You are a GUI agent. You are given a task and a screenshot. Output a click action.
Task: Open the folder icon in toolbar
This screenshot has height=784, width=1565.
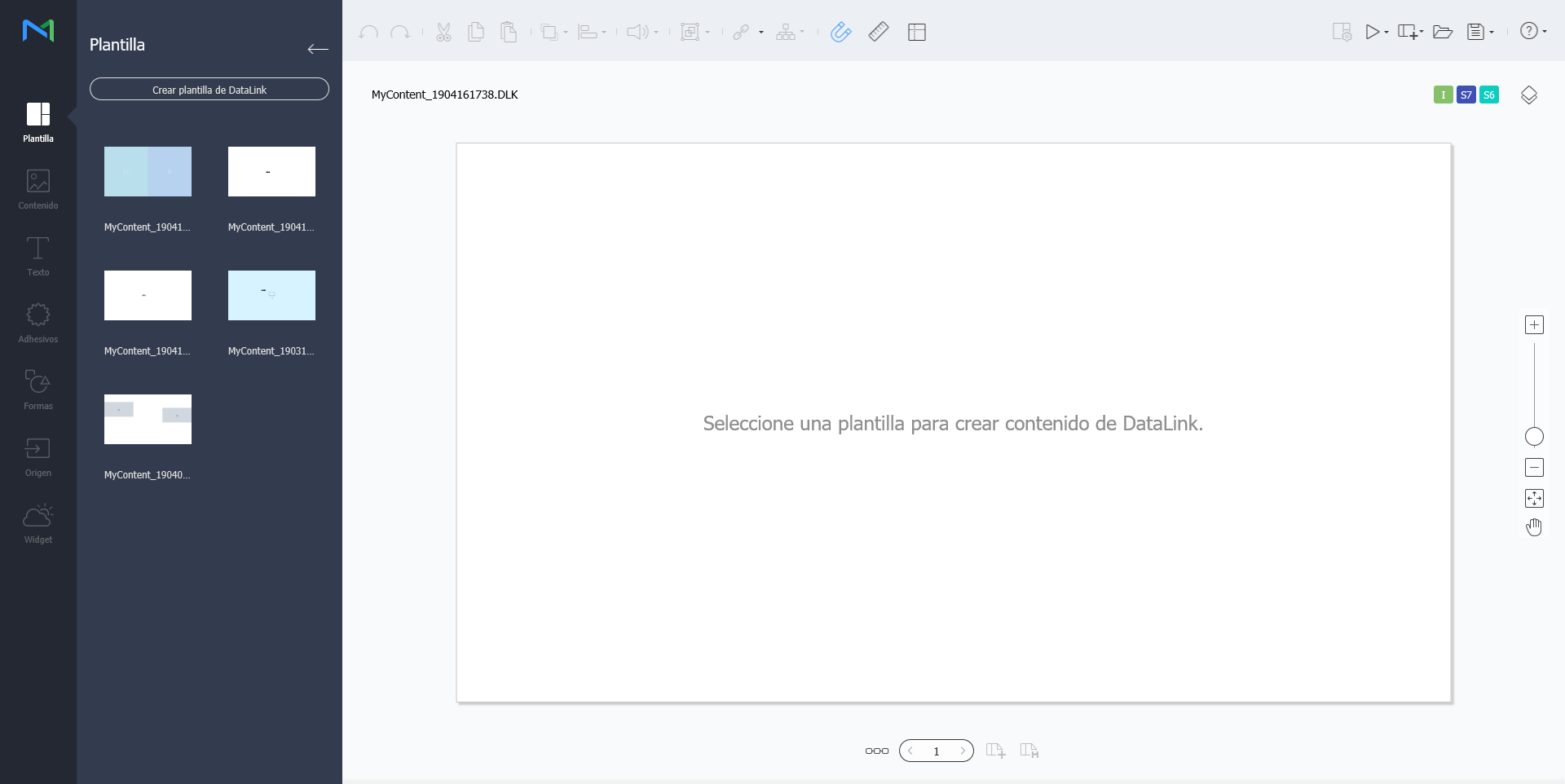pyautogui.click(x=1442, y=32)
